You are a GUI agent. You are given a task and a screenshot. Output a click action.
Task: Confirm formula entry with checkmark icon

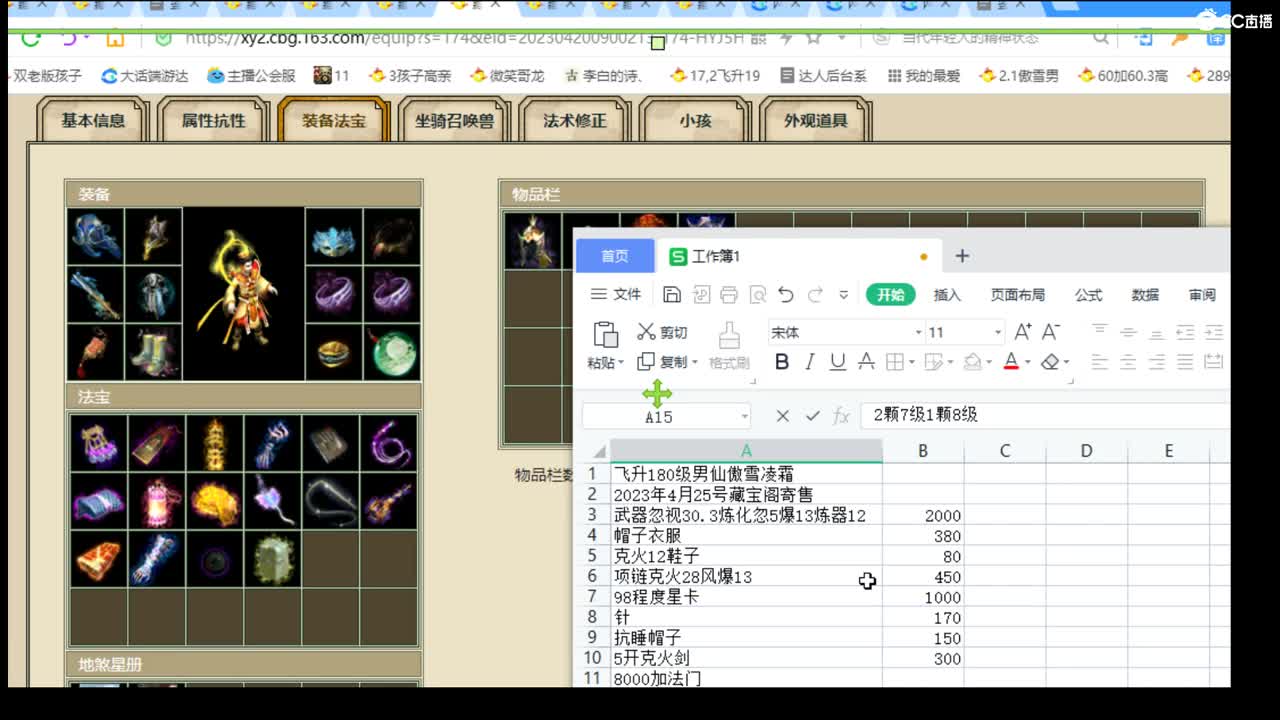click(x=812, y=415)
